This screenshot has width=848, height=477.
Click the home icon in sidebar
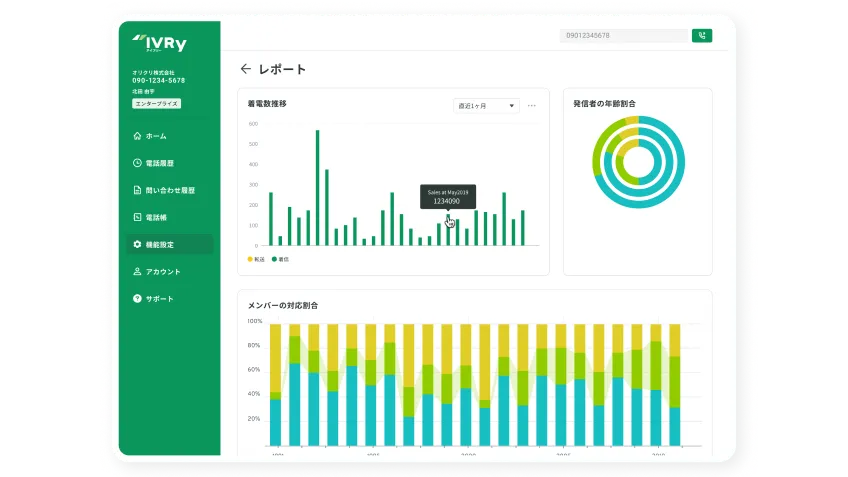pos(137,136)
